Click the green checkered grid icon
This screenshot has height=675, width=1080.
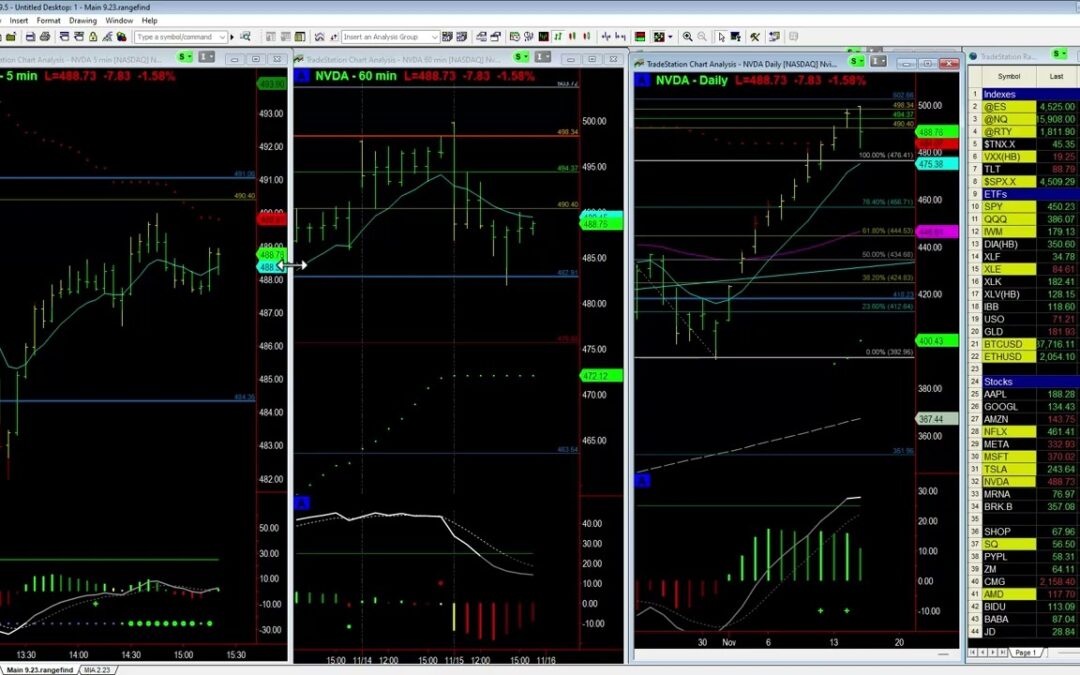tap(659, 37)
